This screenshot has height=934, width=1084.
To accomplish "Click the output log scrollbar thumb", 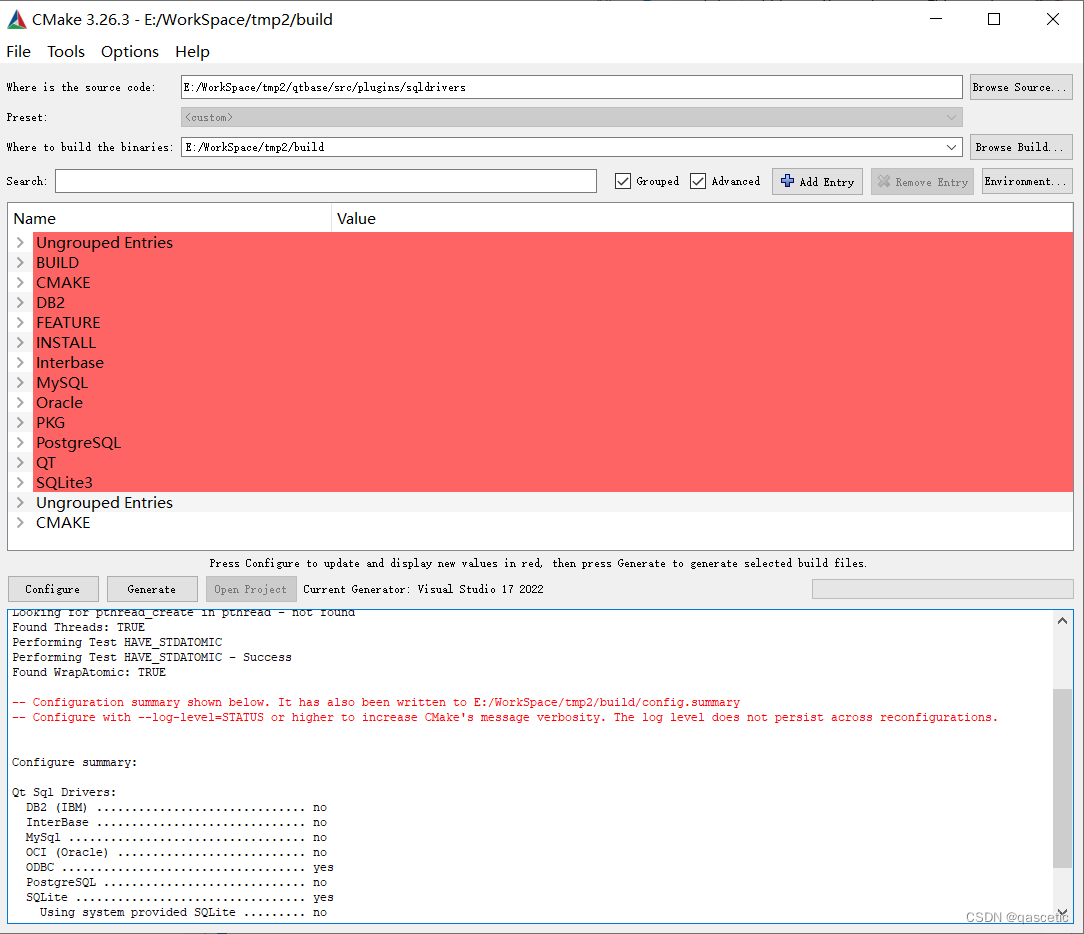I will pyautogui.click(x=1063, y=778).
